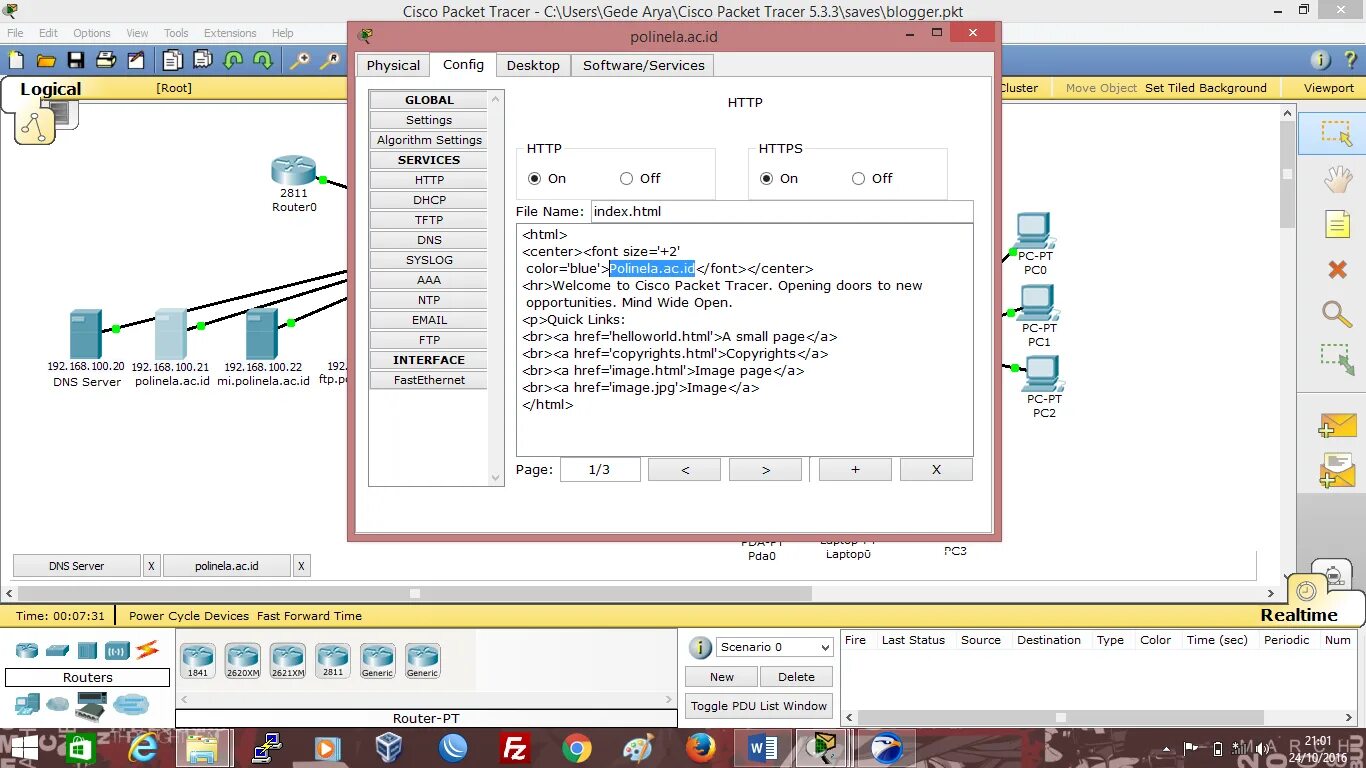Pick the Move Layout hand tool
The width and height of the screenshot is (1366, 768).
(1337, 179)
